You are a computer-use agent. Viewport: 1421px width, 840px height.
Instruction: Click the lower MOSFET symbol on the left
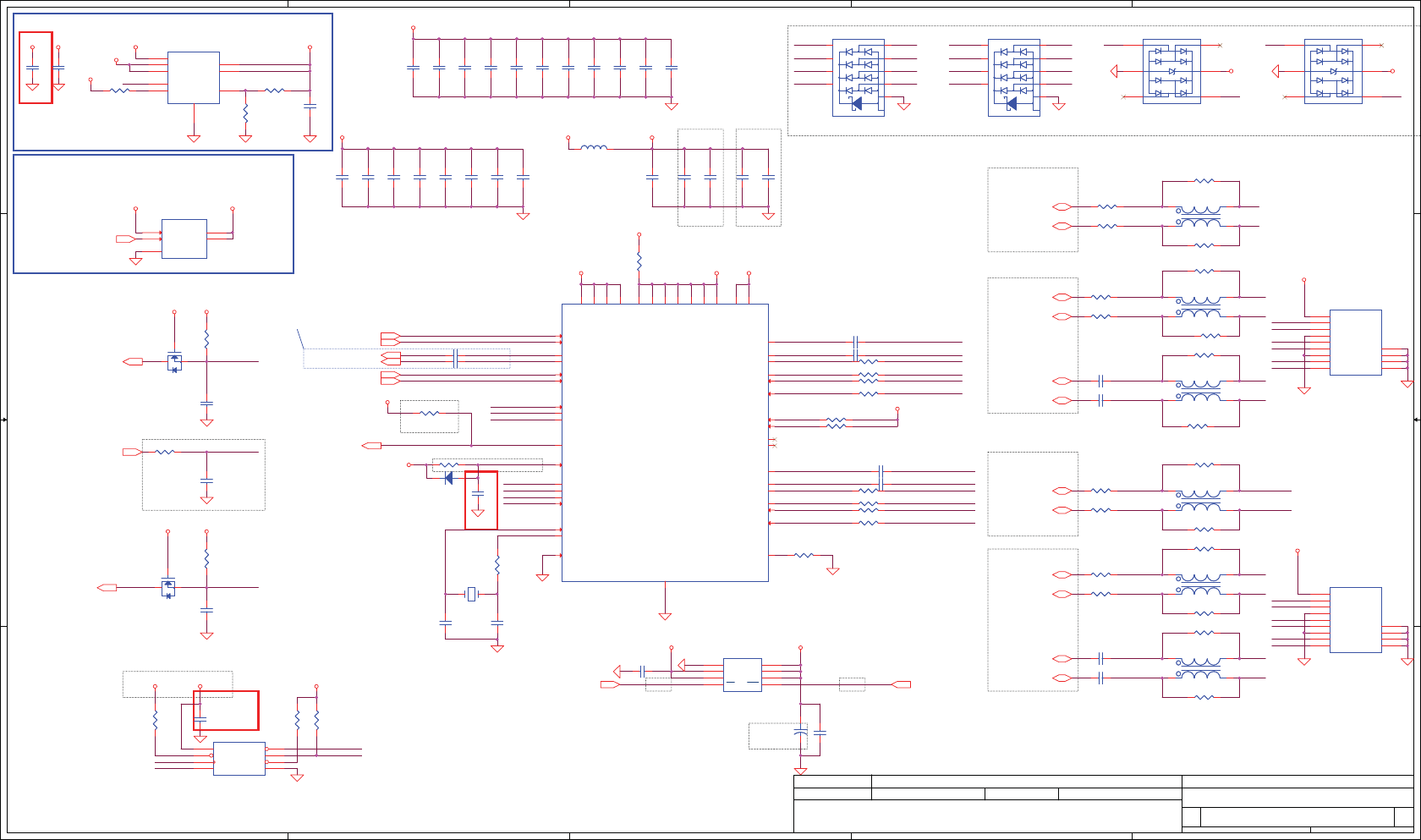(x=167, y=587)
